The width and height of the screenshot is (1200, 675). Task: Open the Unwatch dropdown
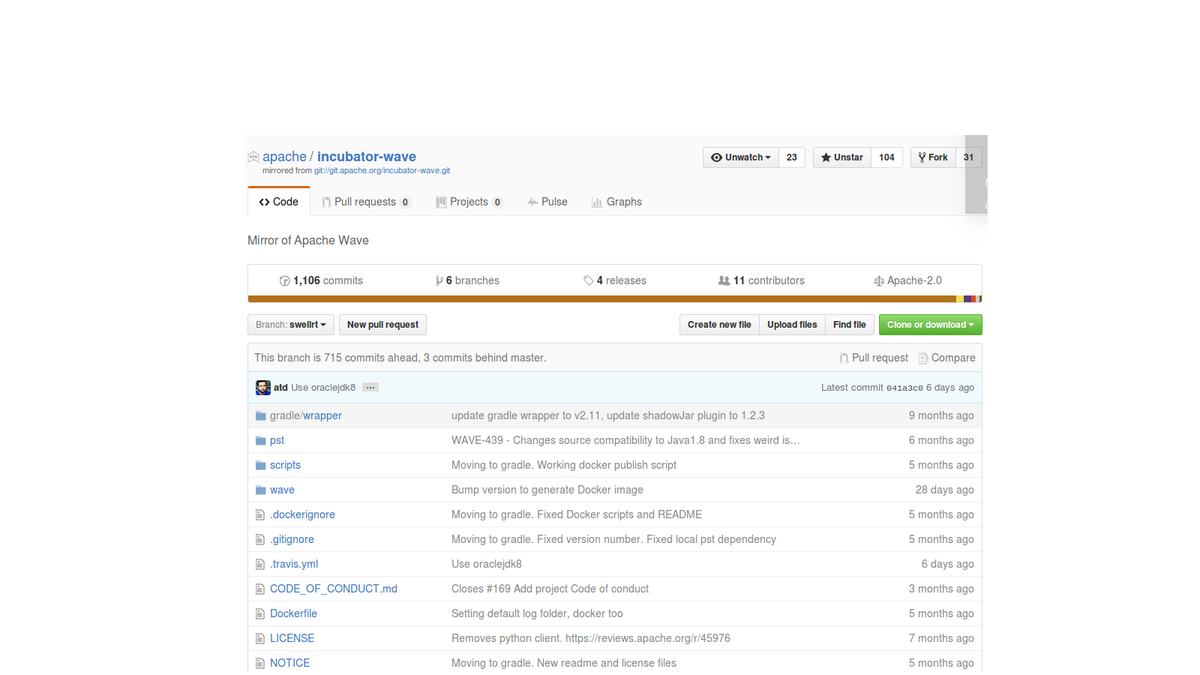pyautogui.click(x=740, y=158)
